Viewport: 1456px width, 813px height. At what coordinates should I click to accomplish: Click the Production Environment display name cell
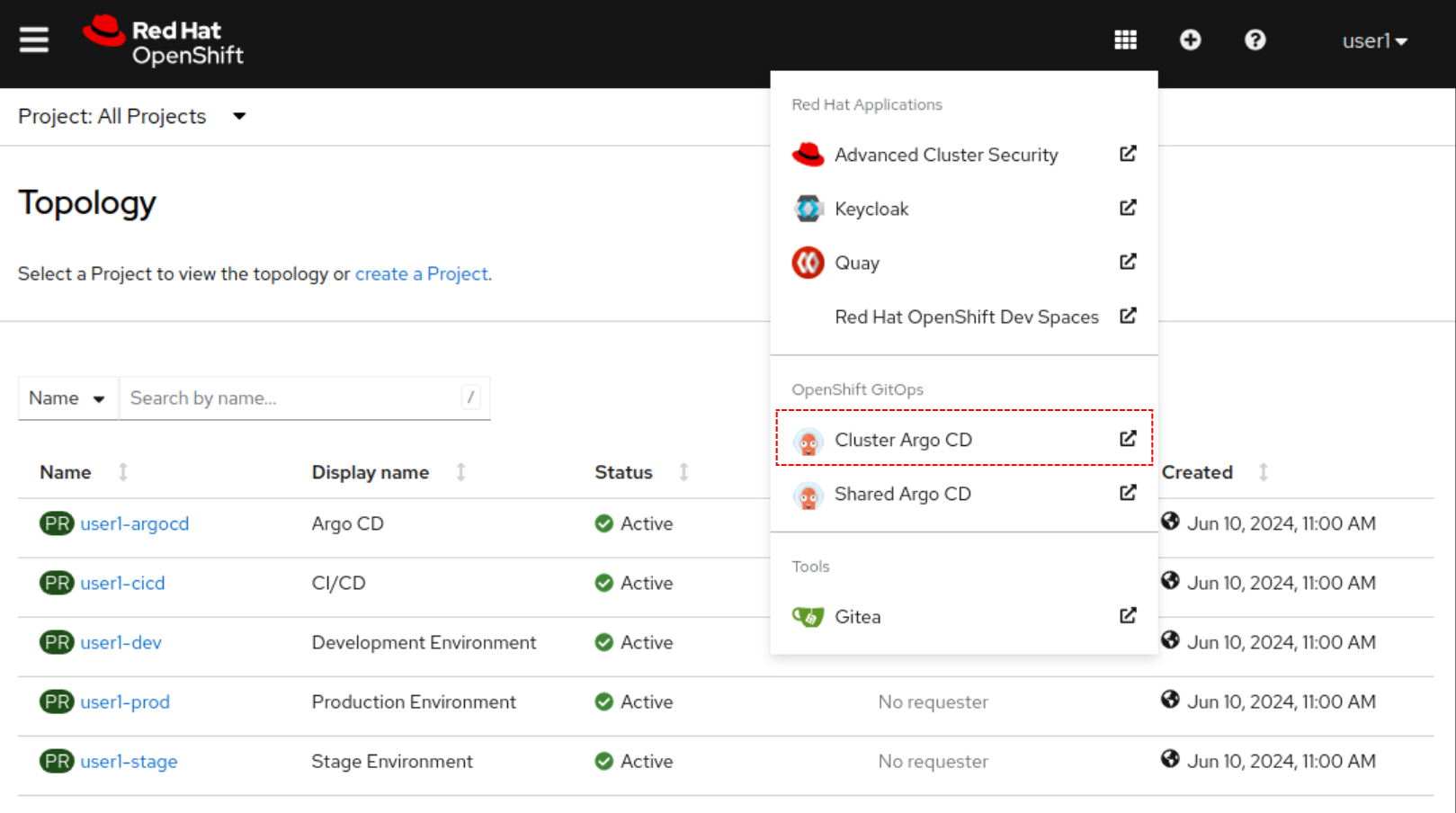click(x=414, y=701)
